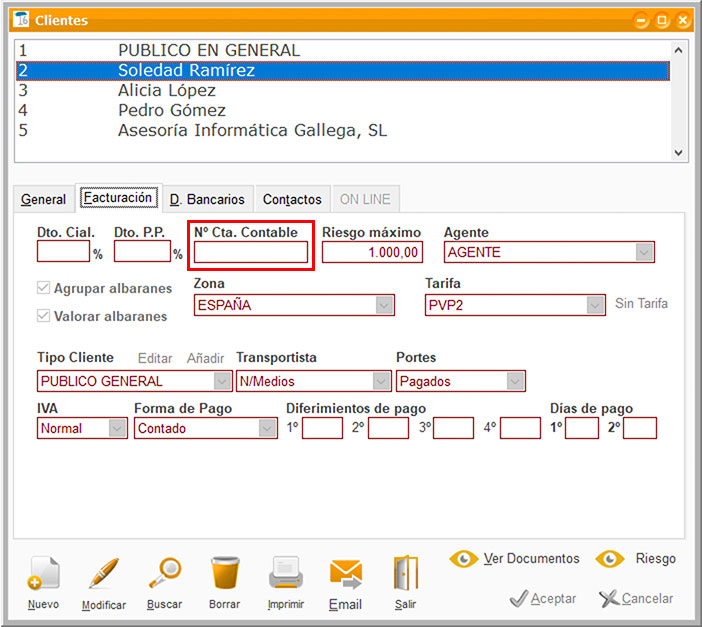The height and width of the screenshot is (627, 702).
Task: Switch to the General tab
Action: 43,199
